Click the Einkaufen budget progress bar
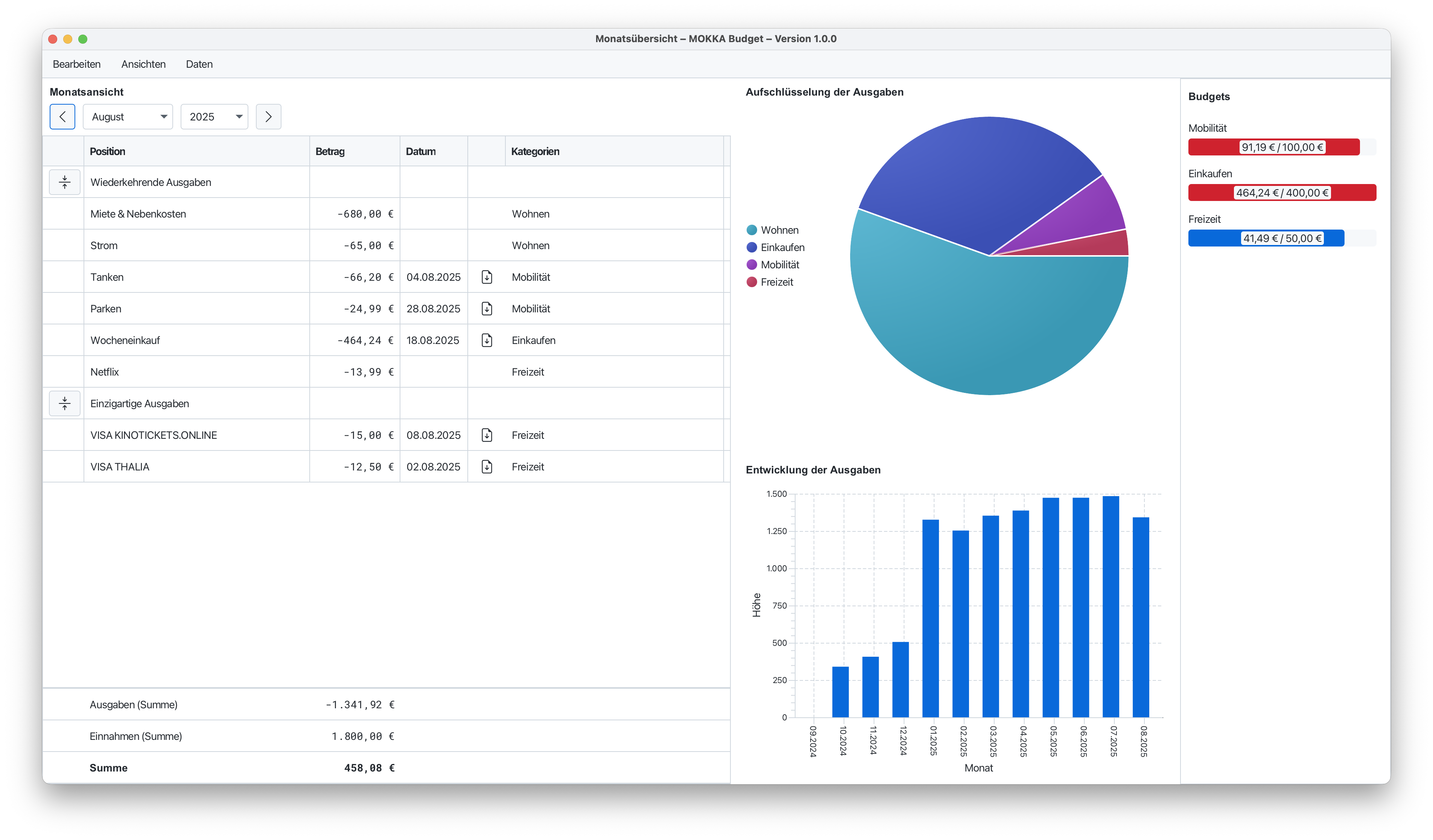This screenshot has height=840, width=1433. pyautogui.click(x=1282, y=193)
